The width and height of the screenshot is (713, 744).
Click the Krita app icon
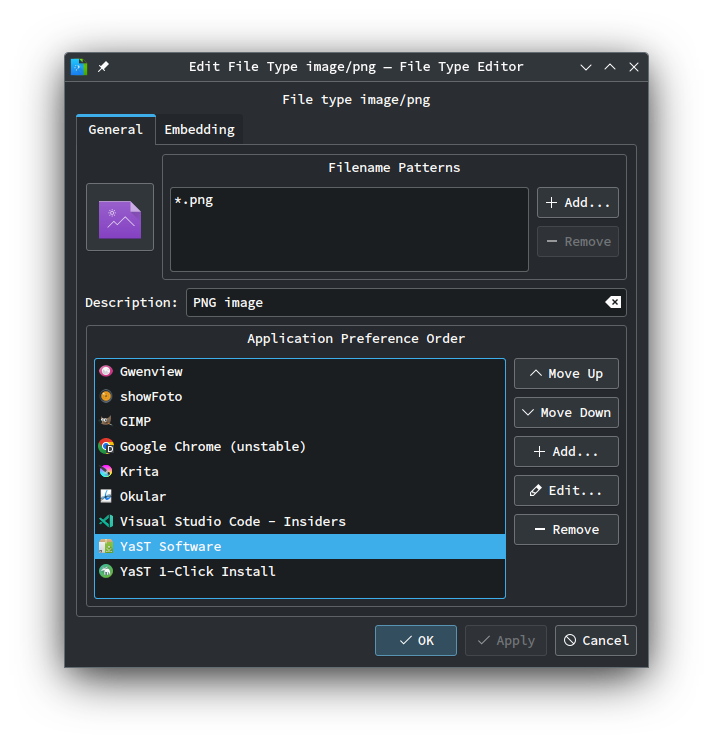[x=106, y=471]
